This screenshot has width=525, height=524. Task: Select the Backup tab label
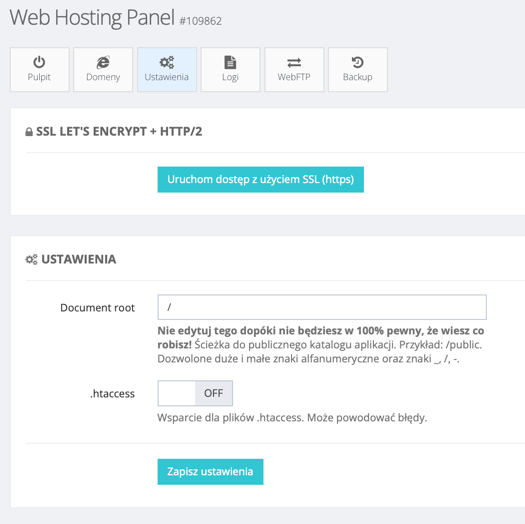[358, 77]
